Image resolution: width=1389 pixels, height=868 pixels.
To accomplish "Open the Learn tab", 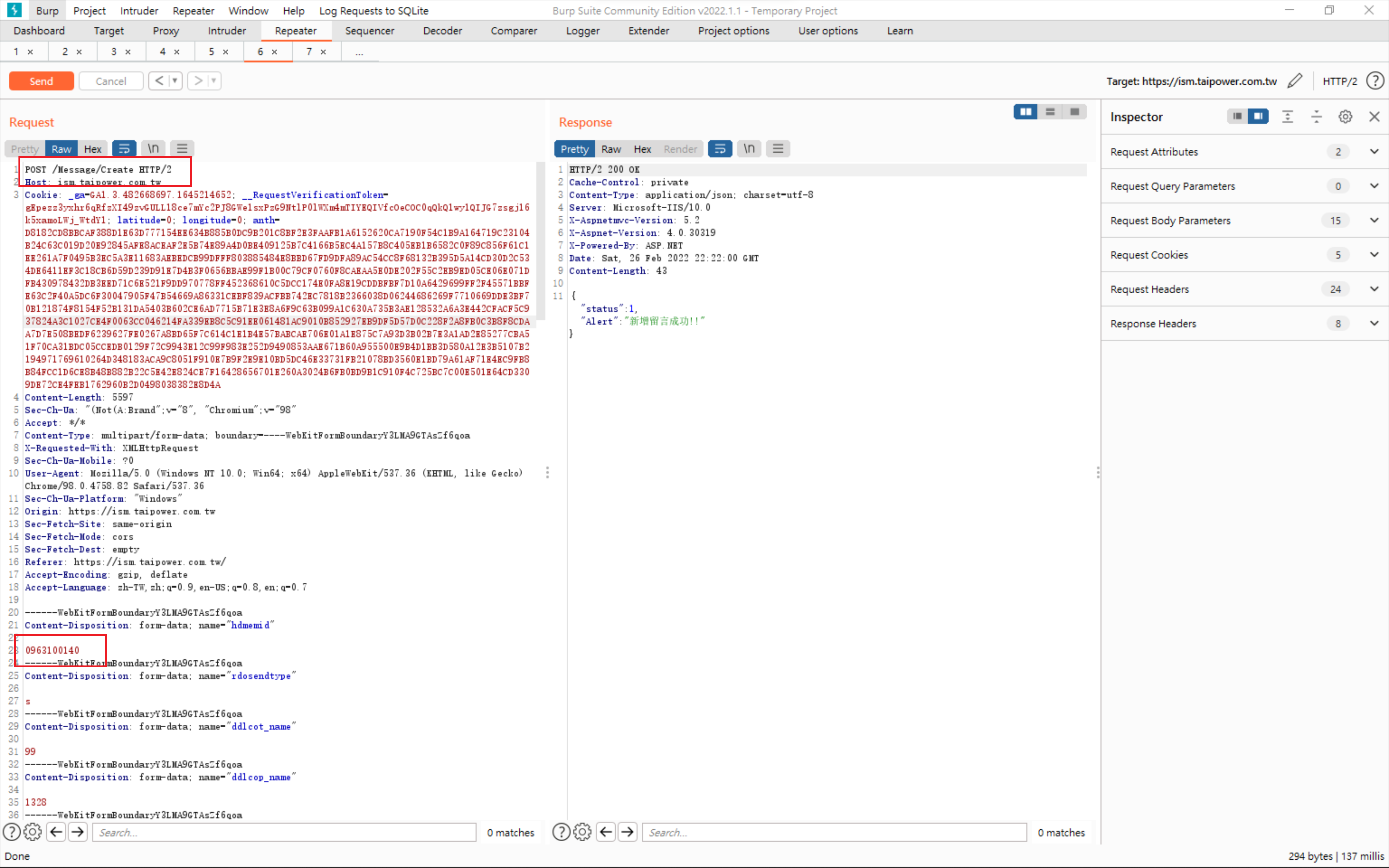I will pyautogui.click(x=899, y=31).
